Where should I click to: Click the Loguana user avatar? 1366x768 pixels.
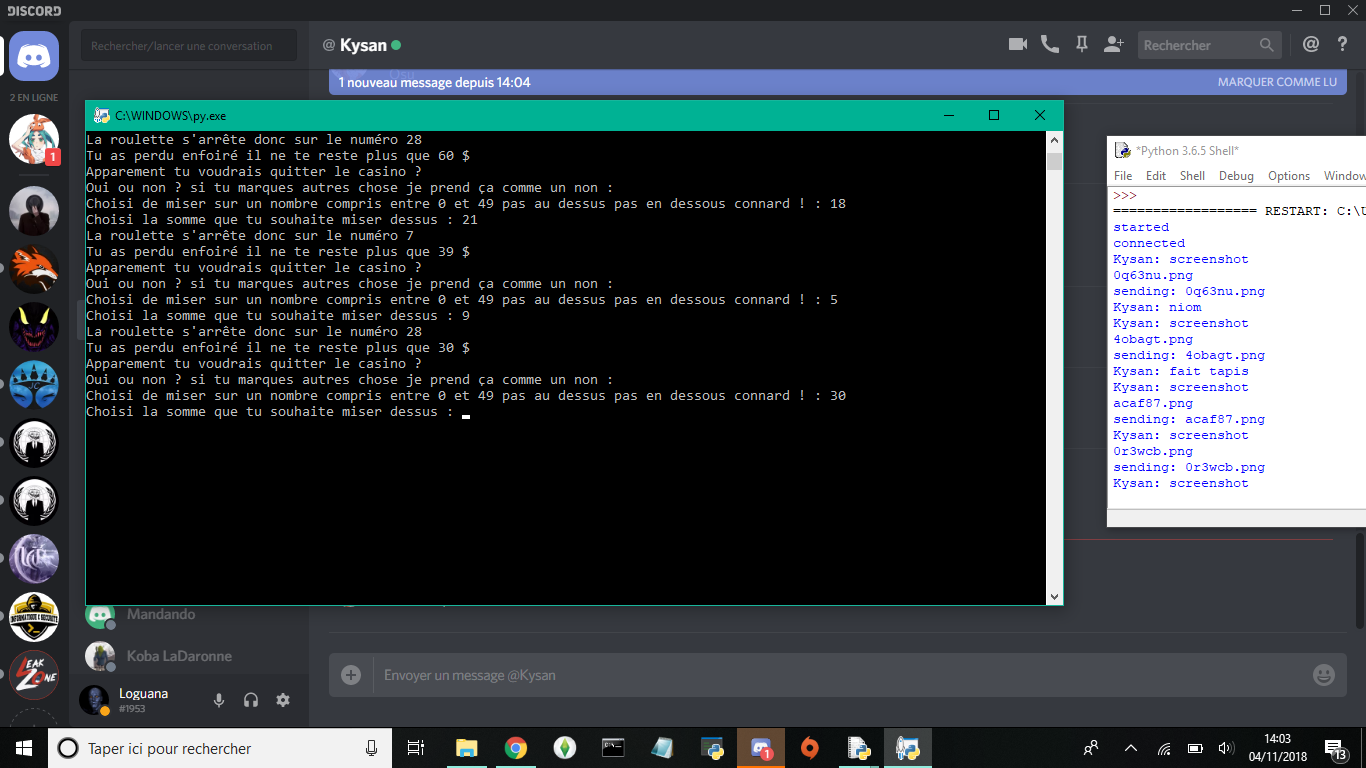(x=94, y=700)
